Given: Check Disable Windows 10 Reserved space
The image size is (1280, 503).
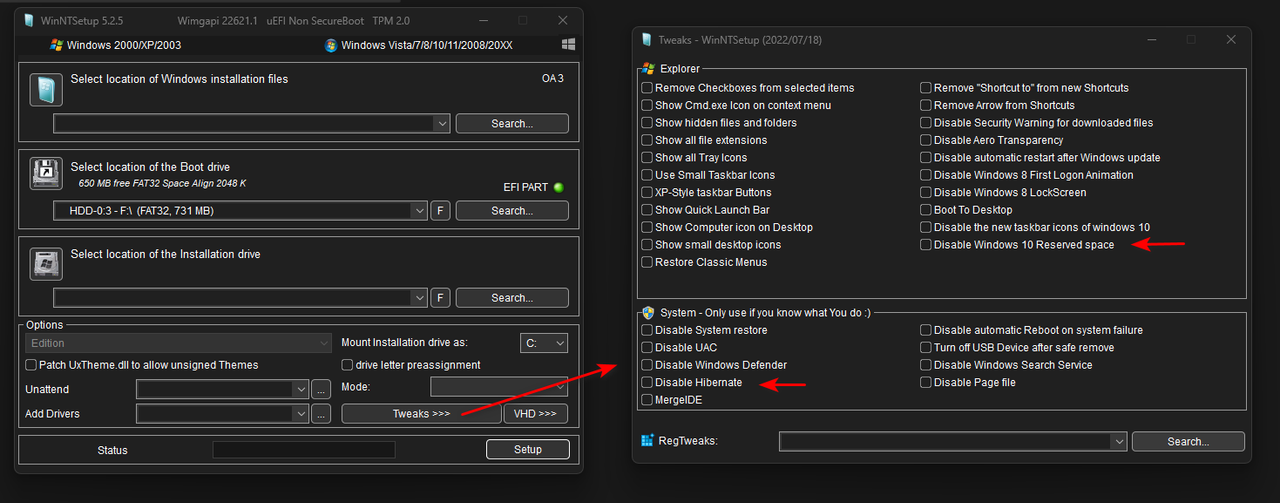Looking at the screenshot, I should [926, 245].
